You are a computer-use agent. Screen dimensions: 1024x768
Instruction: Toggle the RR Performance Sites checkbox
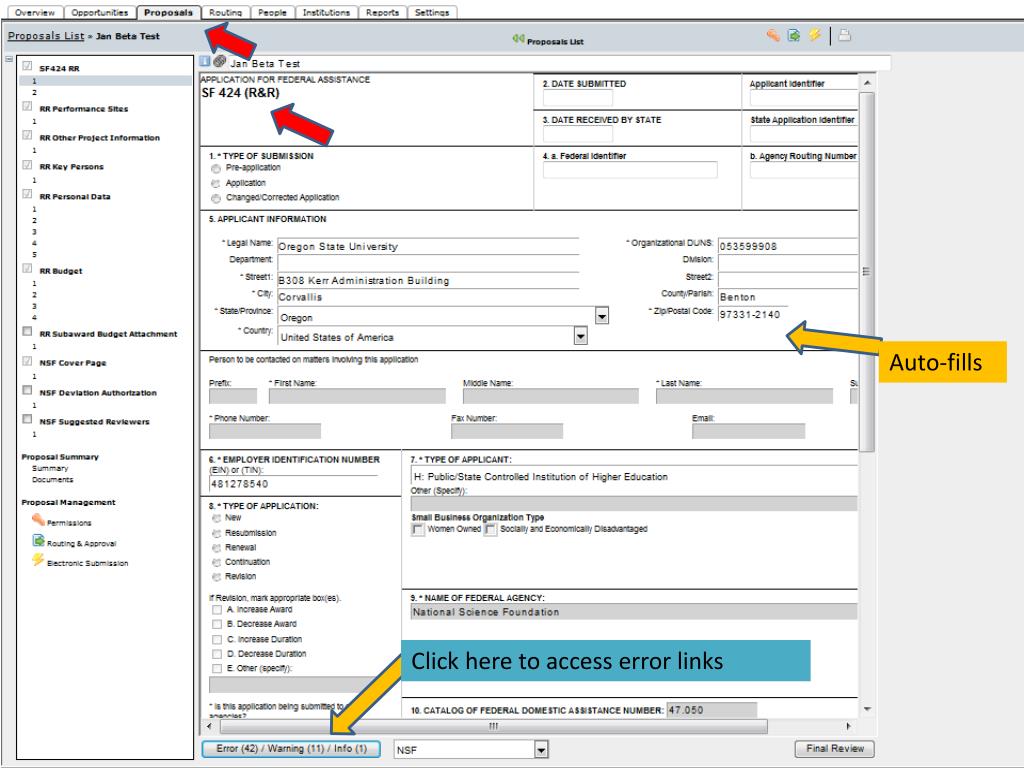coord(27,106)
